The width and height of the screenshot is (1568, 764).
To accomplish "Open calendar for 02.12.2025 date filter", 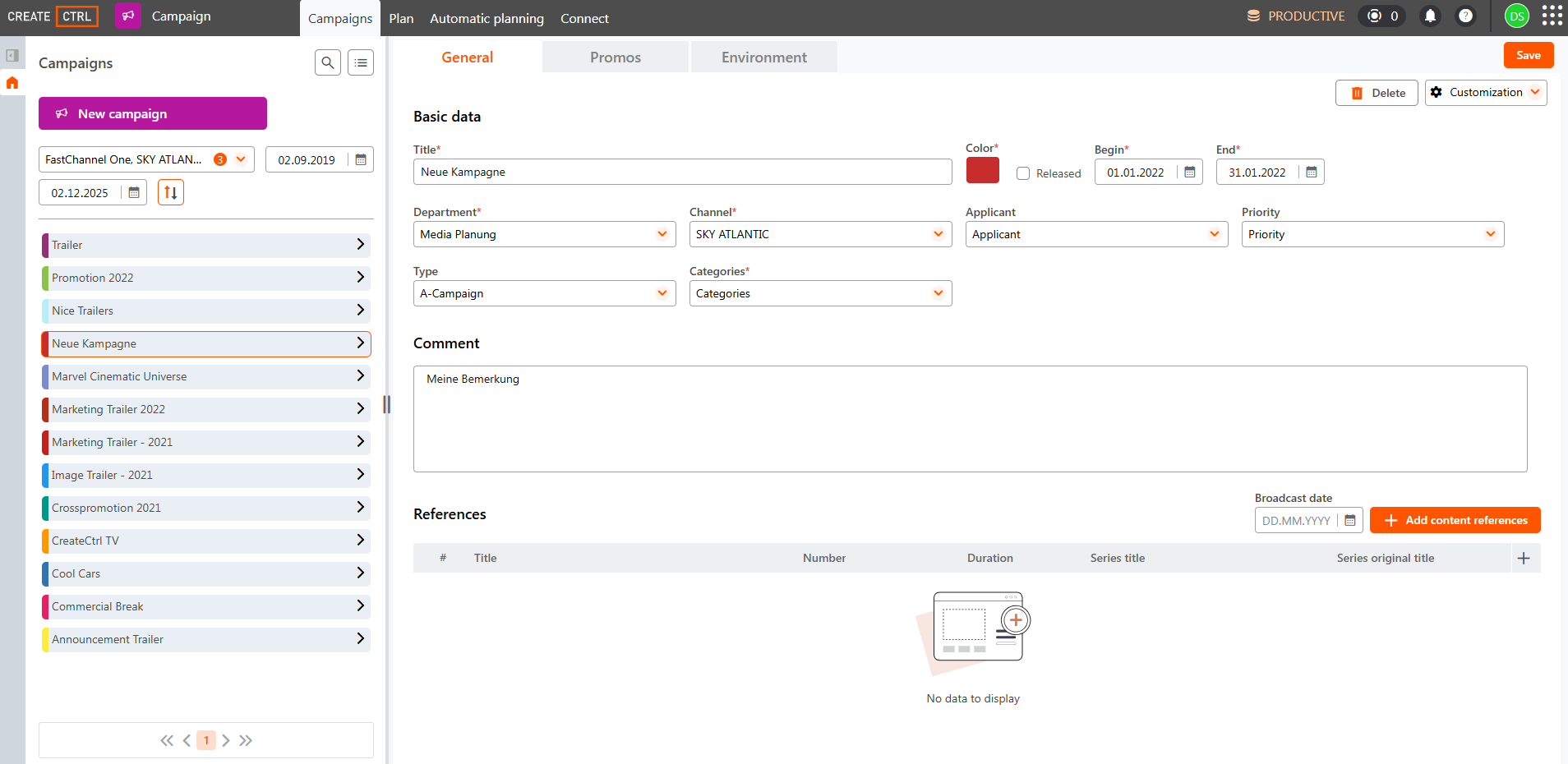I will point(134,192).
